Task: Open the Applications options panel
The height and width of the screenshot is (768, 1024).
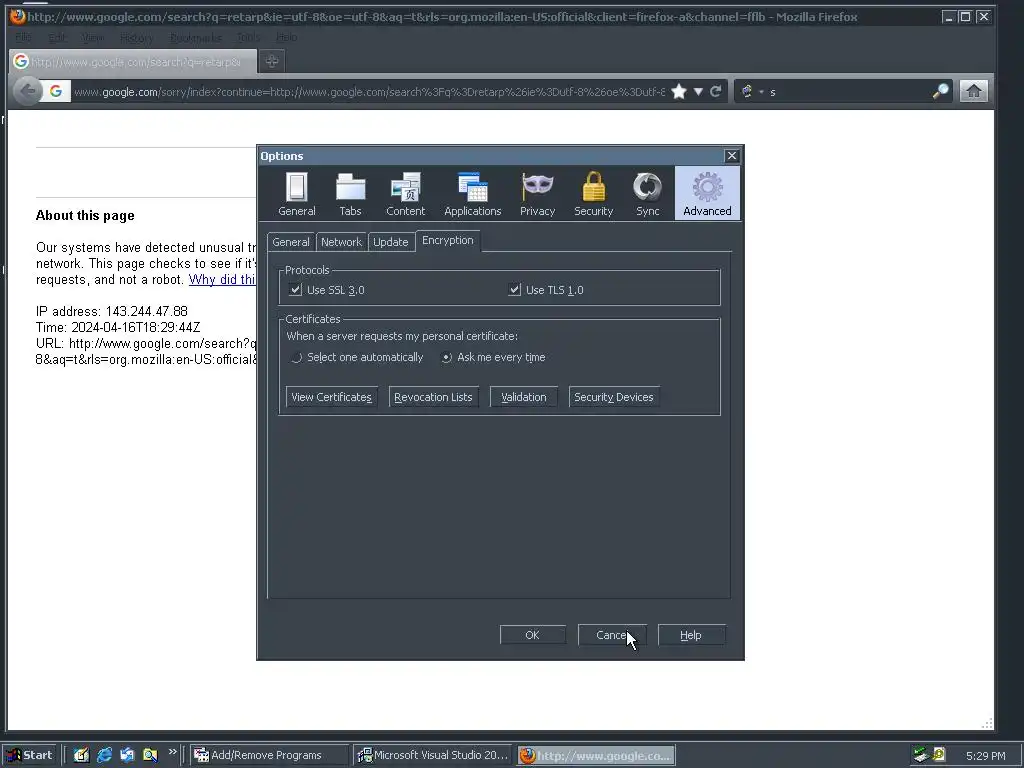Action: pos(473,194)
